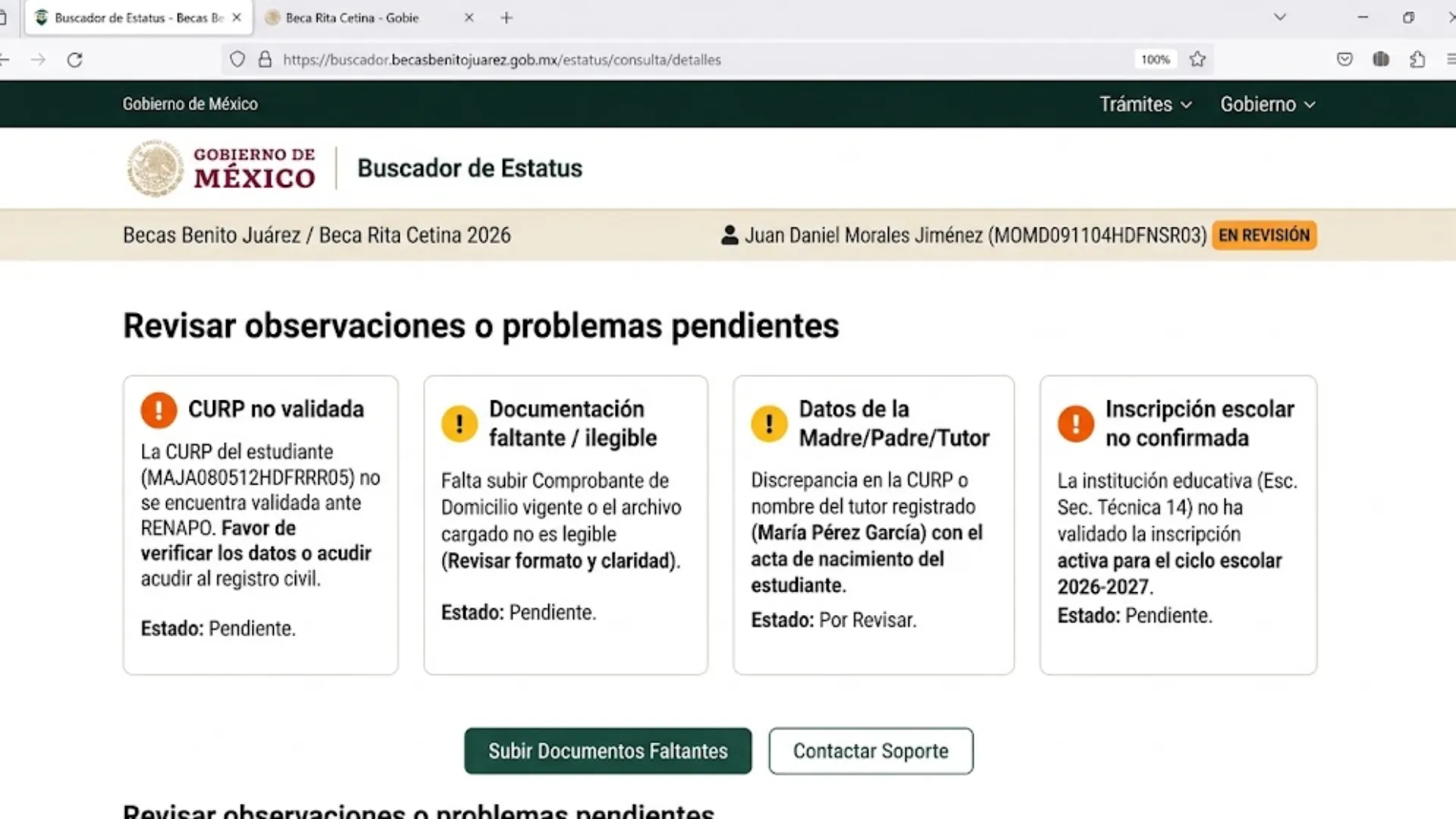The width and height of the screenshot is (1456, 819).
Task: Expand the Trámites dropdown menu
Action: [1146, 104]
